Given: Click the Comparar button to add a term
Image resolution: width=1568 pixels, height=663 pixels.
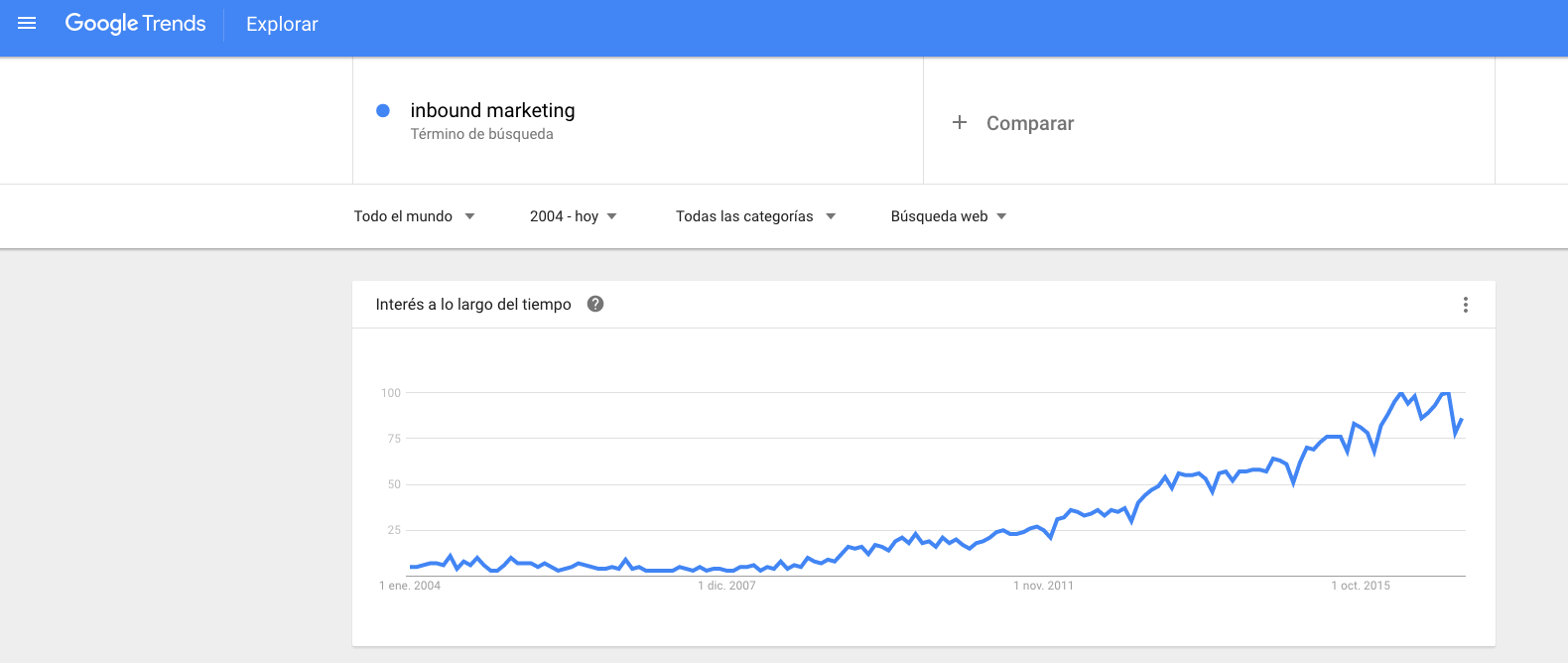Looking at the screenshot, I should click(1029, 122).
